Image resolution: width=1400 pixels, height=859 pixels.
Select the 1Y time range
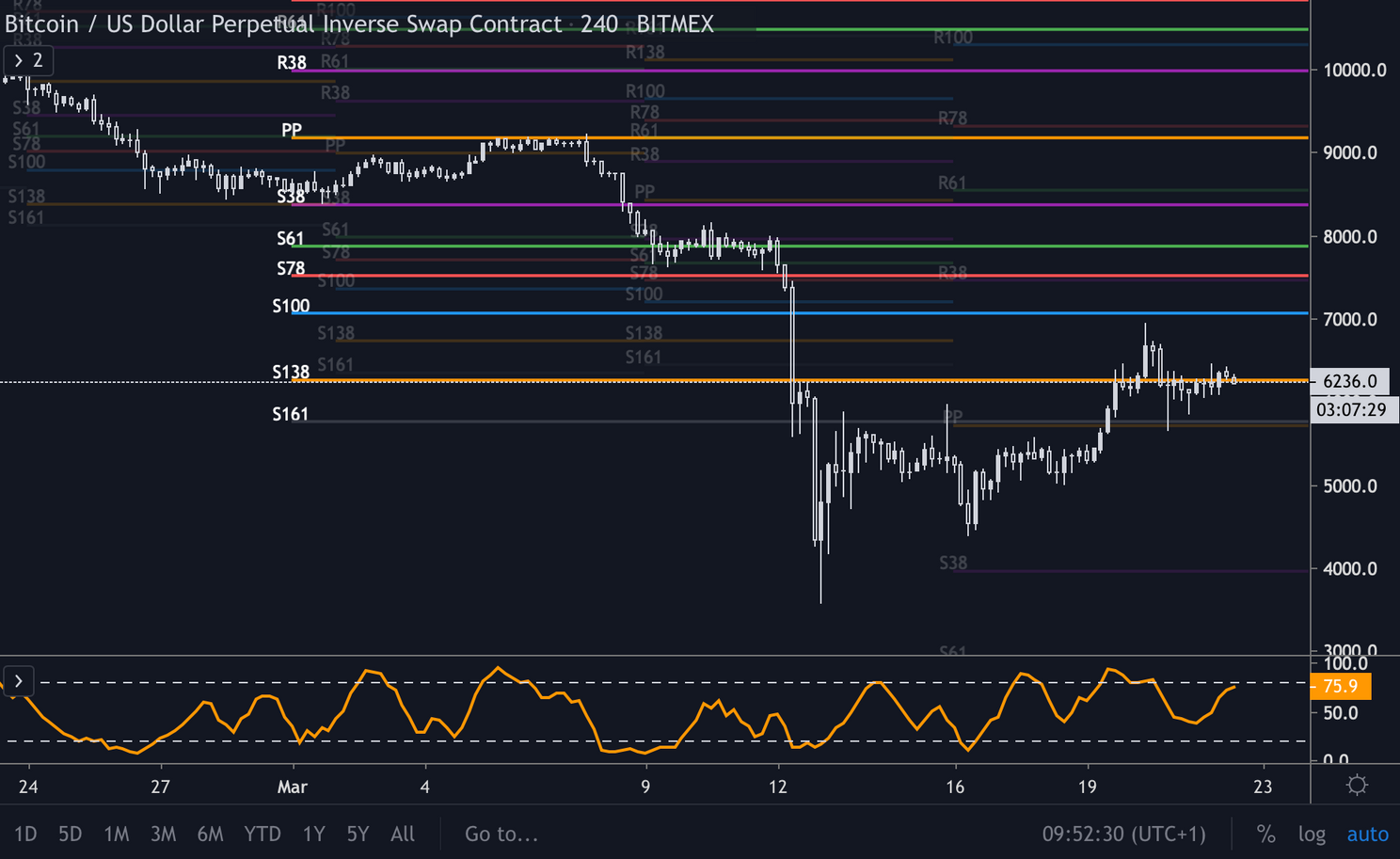[314, 834]
